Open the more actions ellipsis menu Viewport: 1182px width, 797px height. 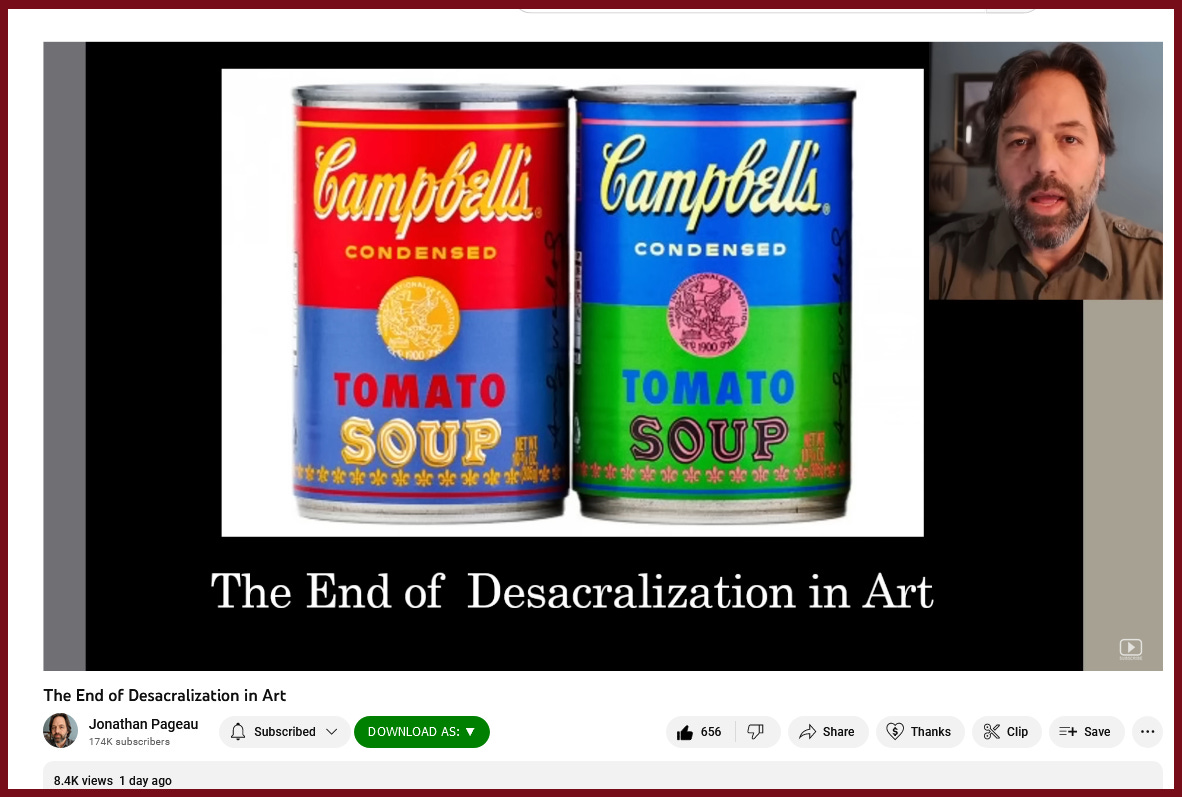[x=1147, y=731]
